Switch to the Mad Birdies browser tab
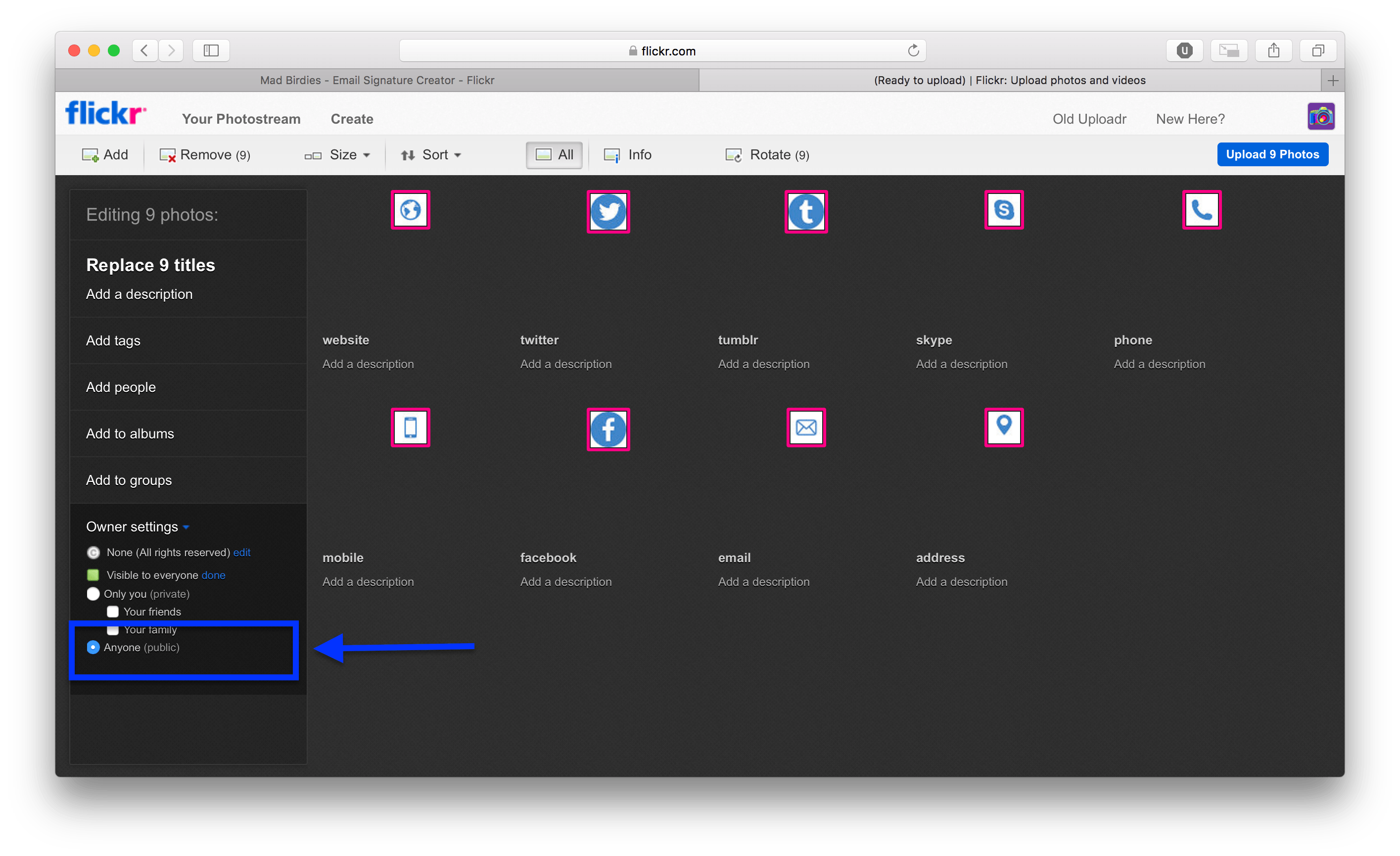The height and width of the screenshot is (856, 1400). tap(376, 80)
